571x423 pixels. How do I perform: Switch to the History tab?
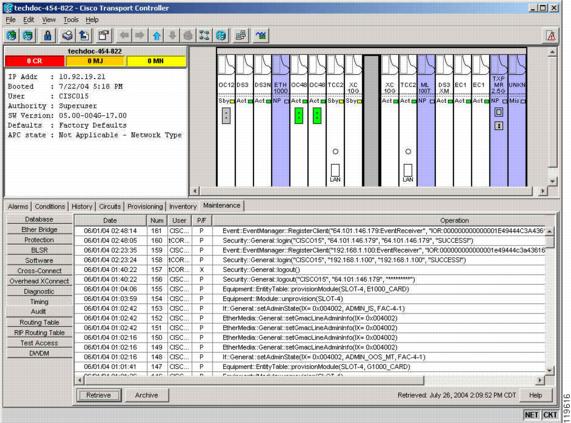[82, 206]
